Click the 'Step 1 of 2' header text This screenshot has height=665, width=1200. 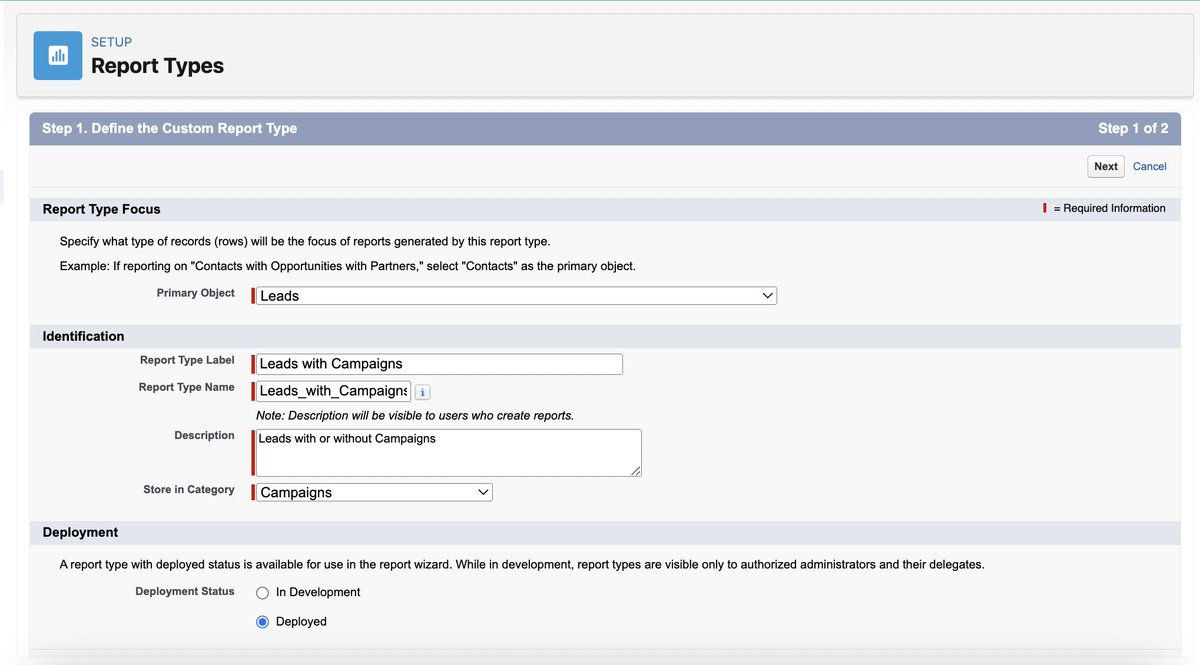1134,128
